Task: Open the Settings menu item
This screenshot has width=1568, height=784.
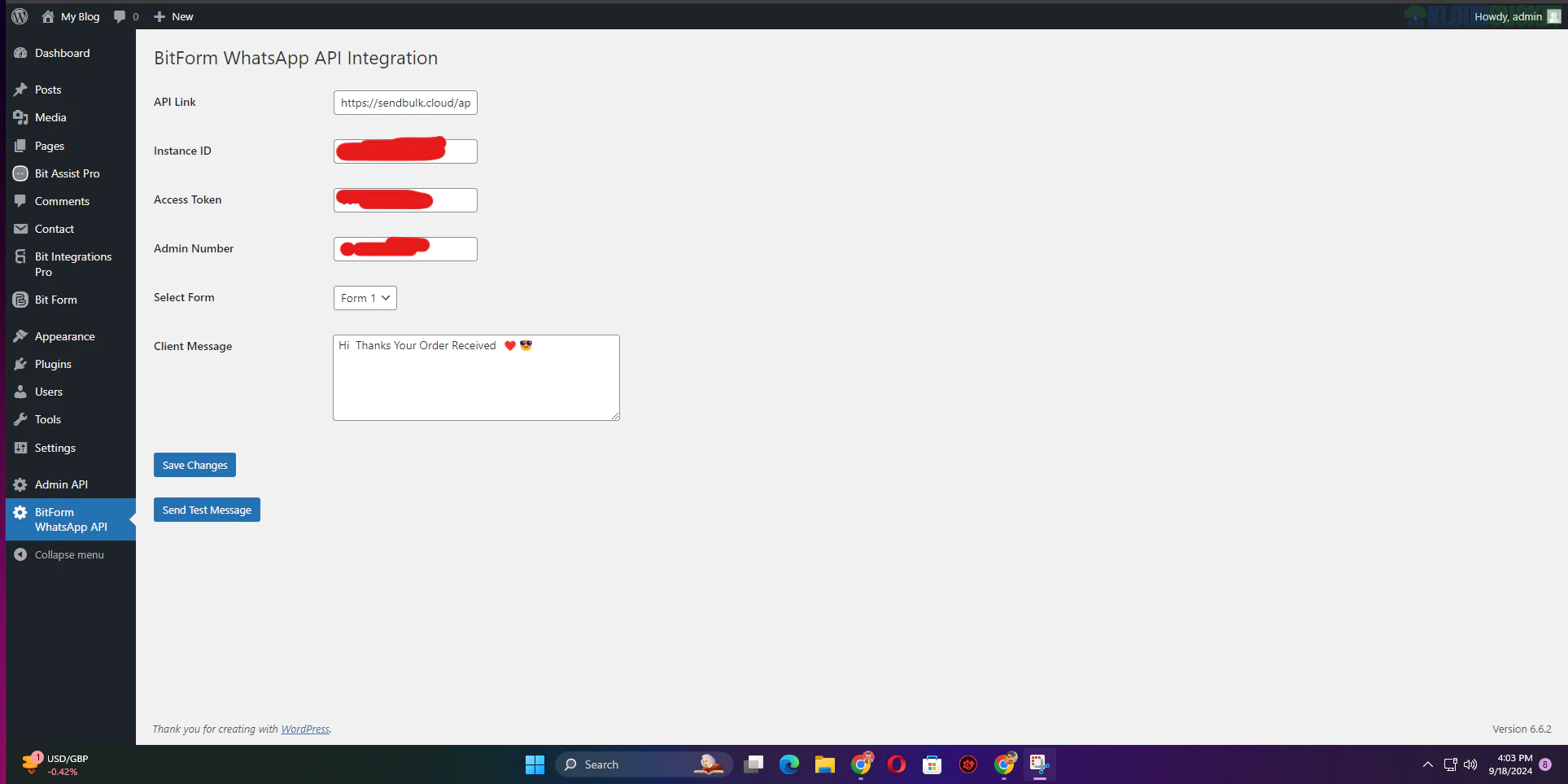Action: click(55, 448)
